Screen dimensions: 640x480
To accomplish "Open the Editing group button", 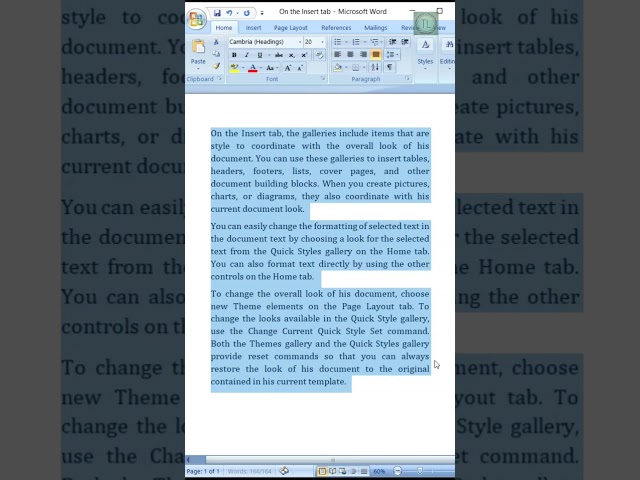I will click(447, 54).
